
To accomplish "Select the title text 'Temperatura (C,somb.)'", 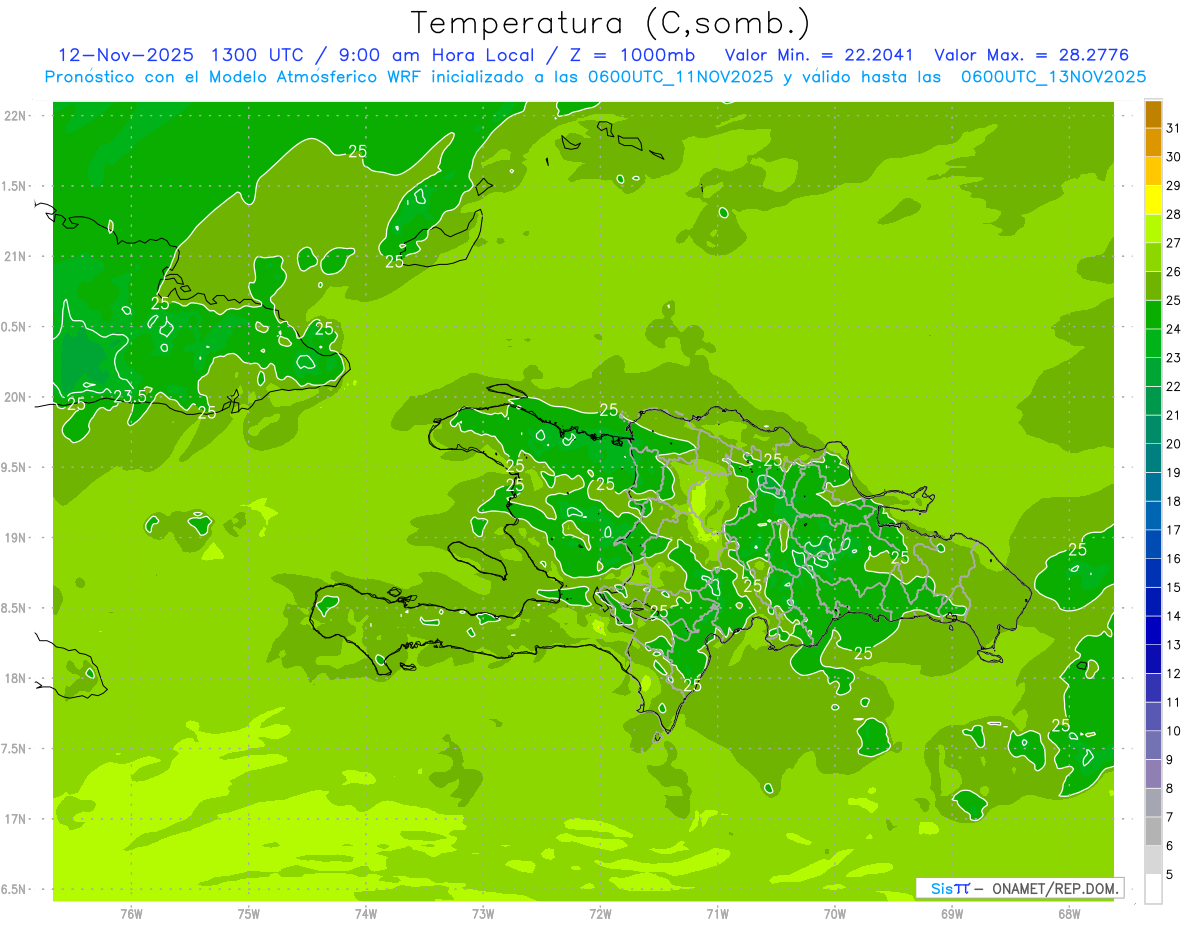I will point(610,23).
